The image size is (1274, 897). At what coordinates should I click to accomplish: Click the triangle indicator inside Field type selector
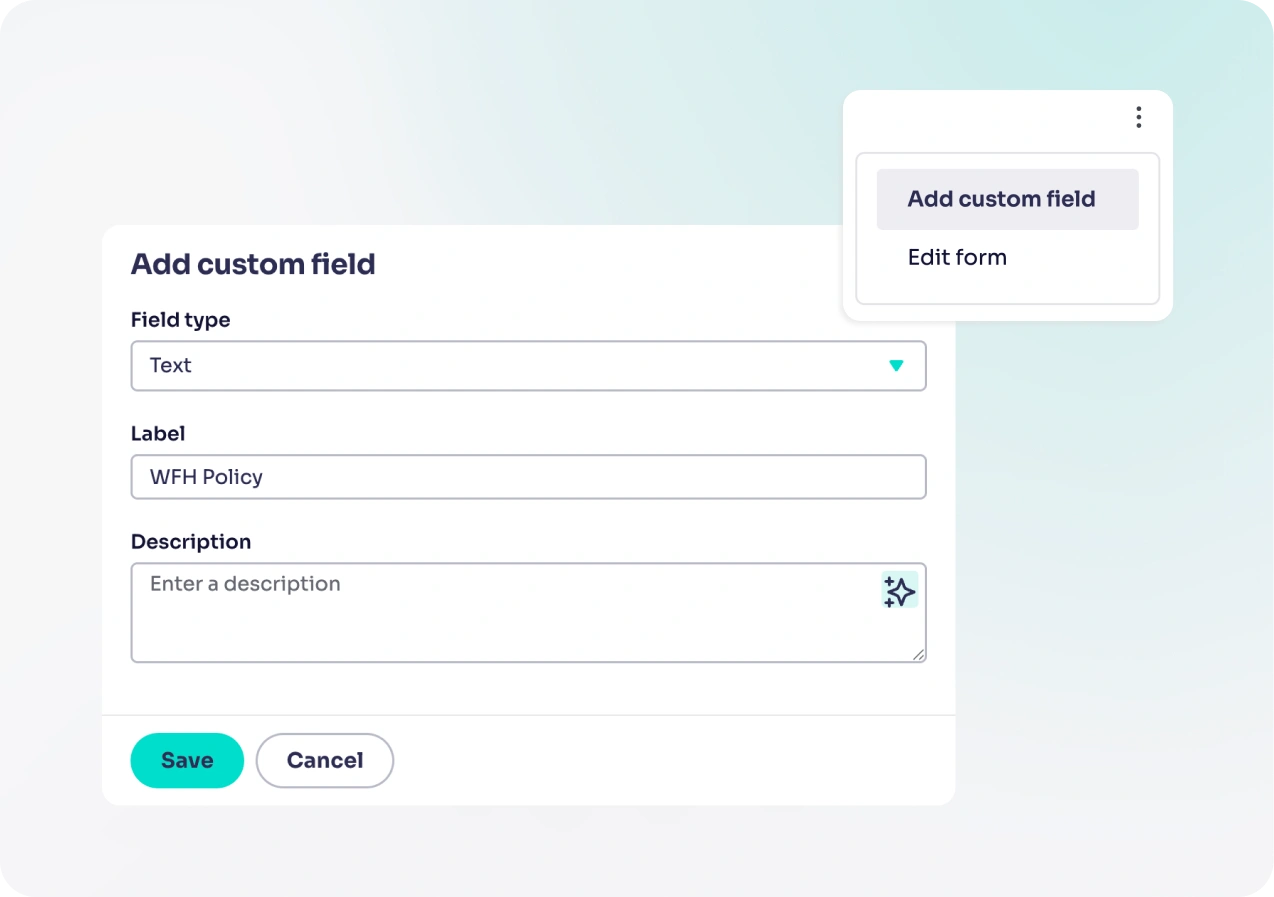pos(897,366)
